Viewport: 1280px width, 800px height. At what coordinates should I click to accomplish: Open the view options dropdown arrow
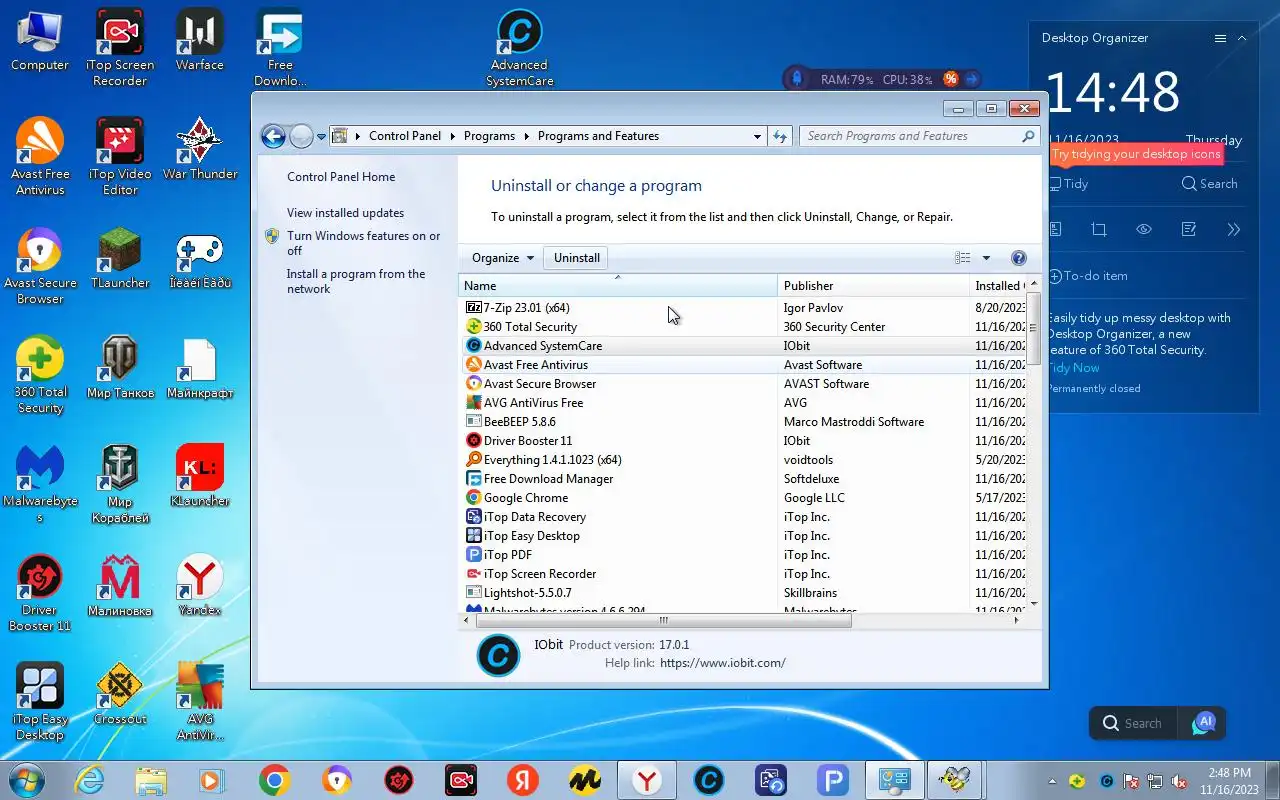tap(985, 258)
